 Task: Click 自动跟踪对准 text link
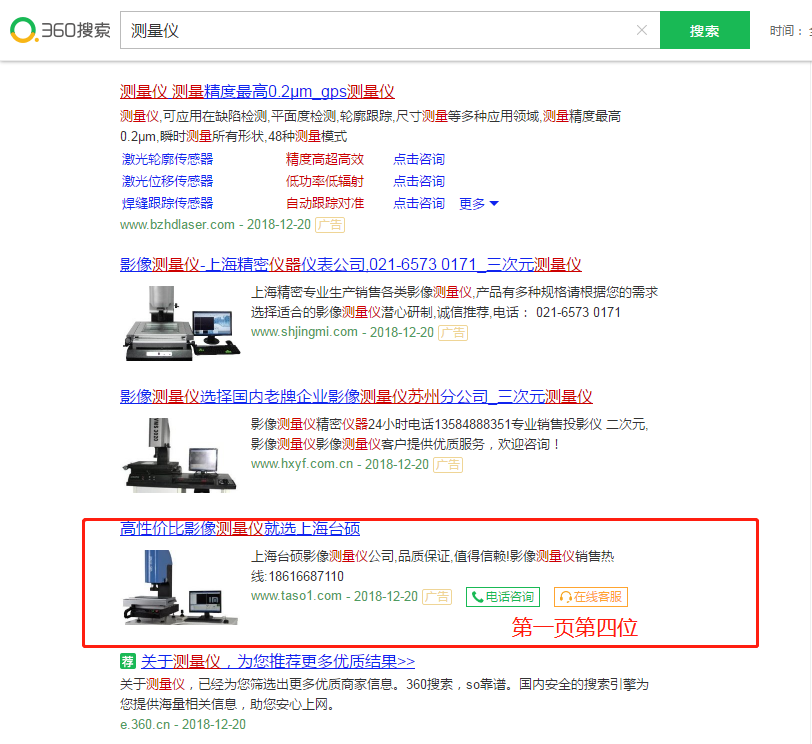pos(325,203)
